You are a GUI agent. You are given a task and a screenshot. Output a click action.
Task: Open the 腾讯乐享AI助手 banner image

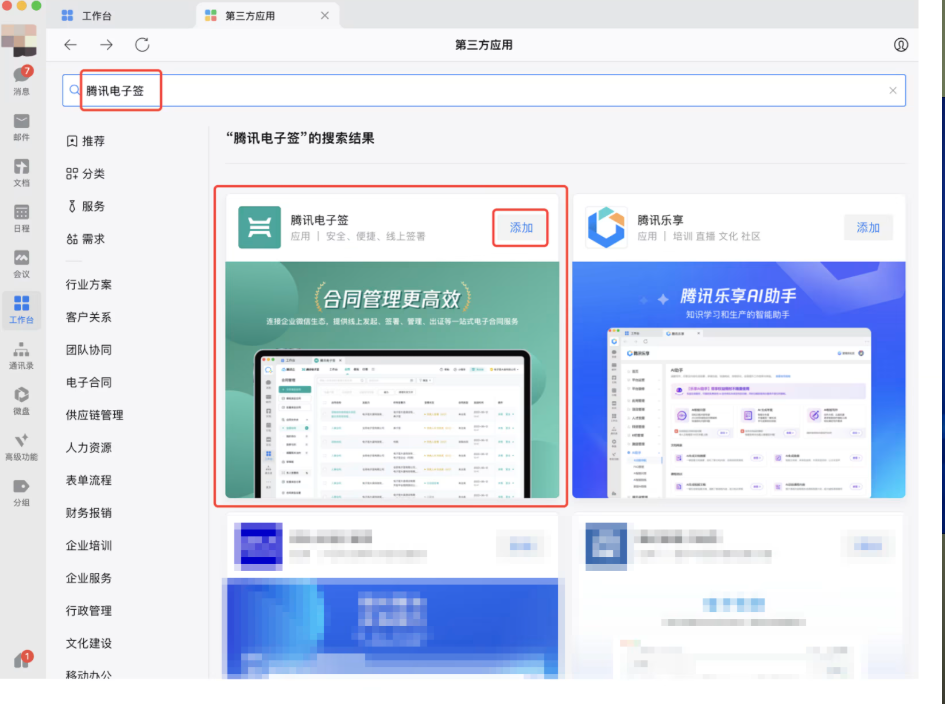pyautogui.click(x=739, y=380)
